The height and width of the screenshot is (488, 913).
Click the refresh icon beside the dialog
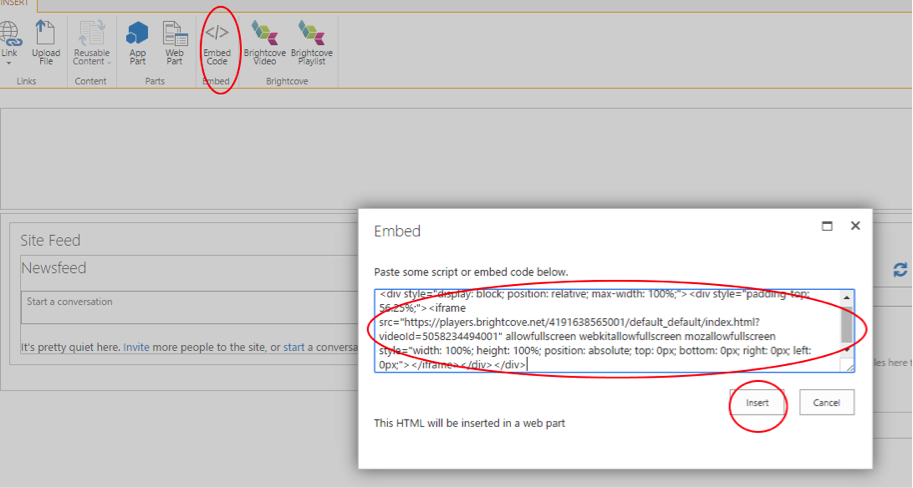click(x=900, y=270)
